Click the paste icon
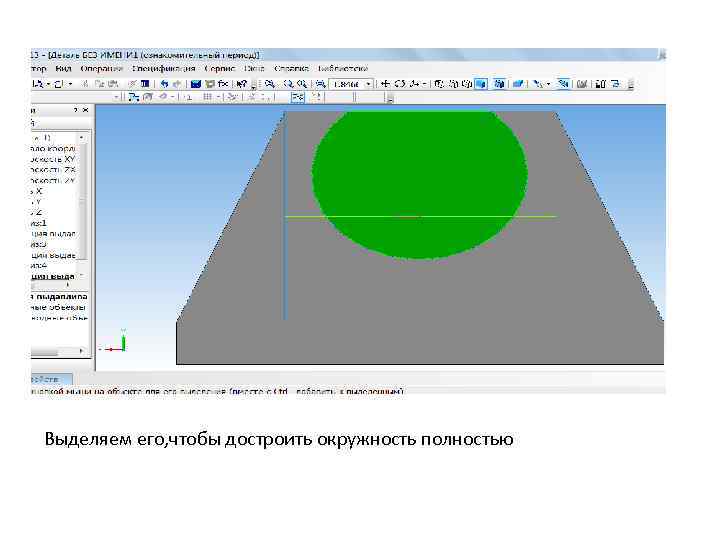Screen dimensions: 720x540 click(113, 84)
